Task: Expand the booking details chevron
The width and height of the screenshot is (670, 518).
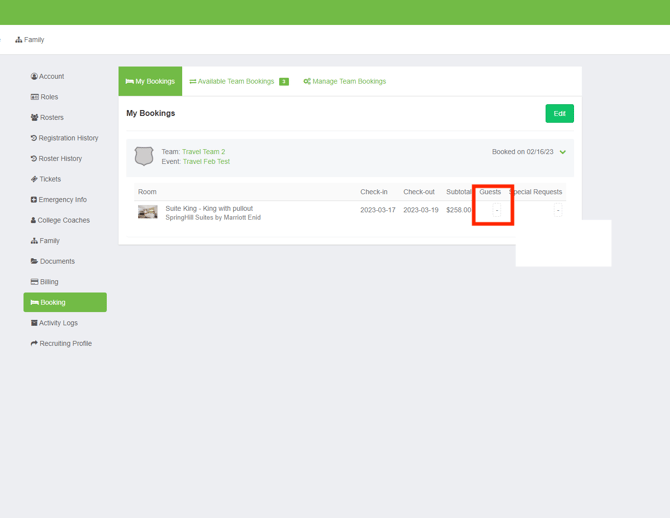Action: pyautogui.click(x=563, y=152)
